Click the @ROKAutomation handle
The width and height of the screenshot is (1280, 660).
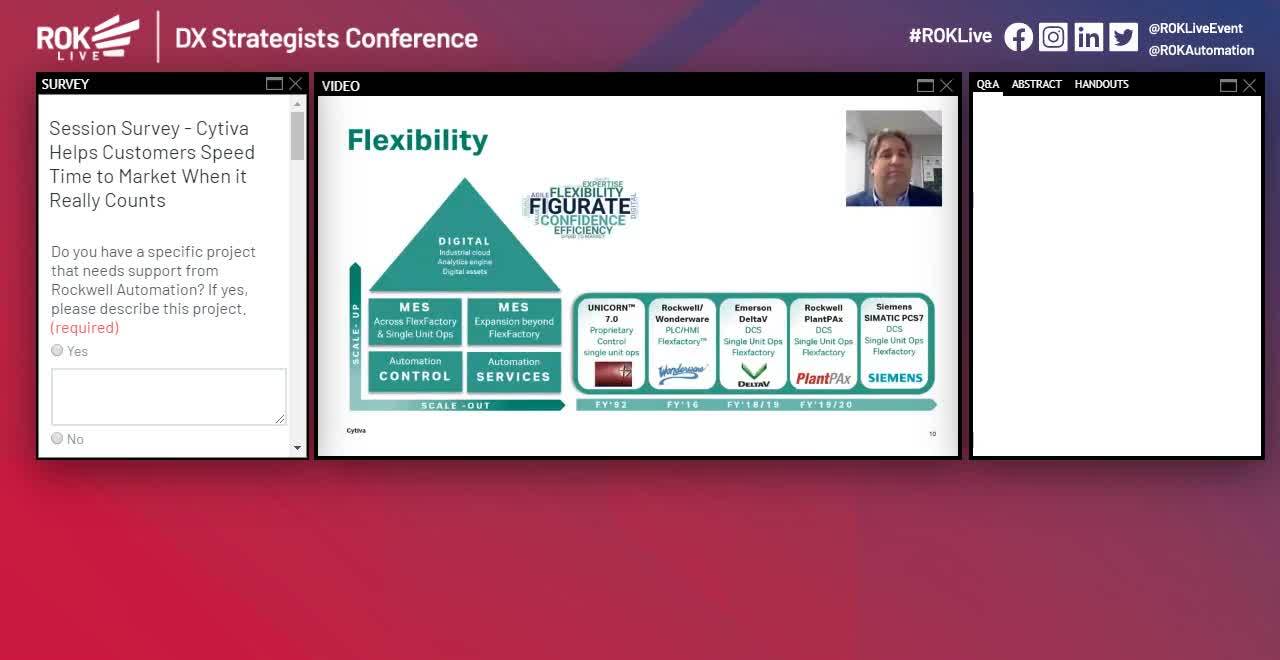click(1200, 50)
